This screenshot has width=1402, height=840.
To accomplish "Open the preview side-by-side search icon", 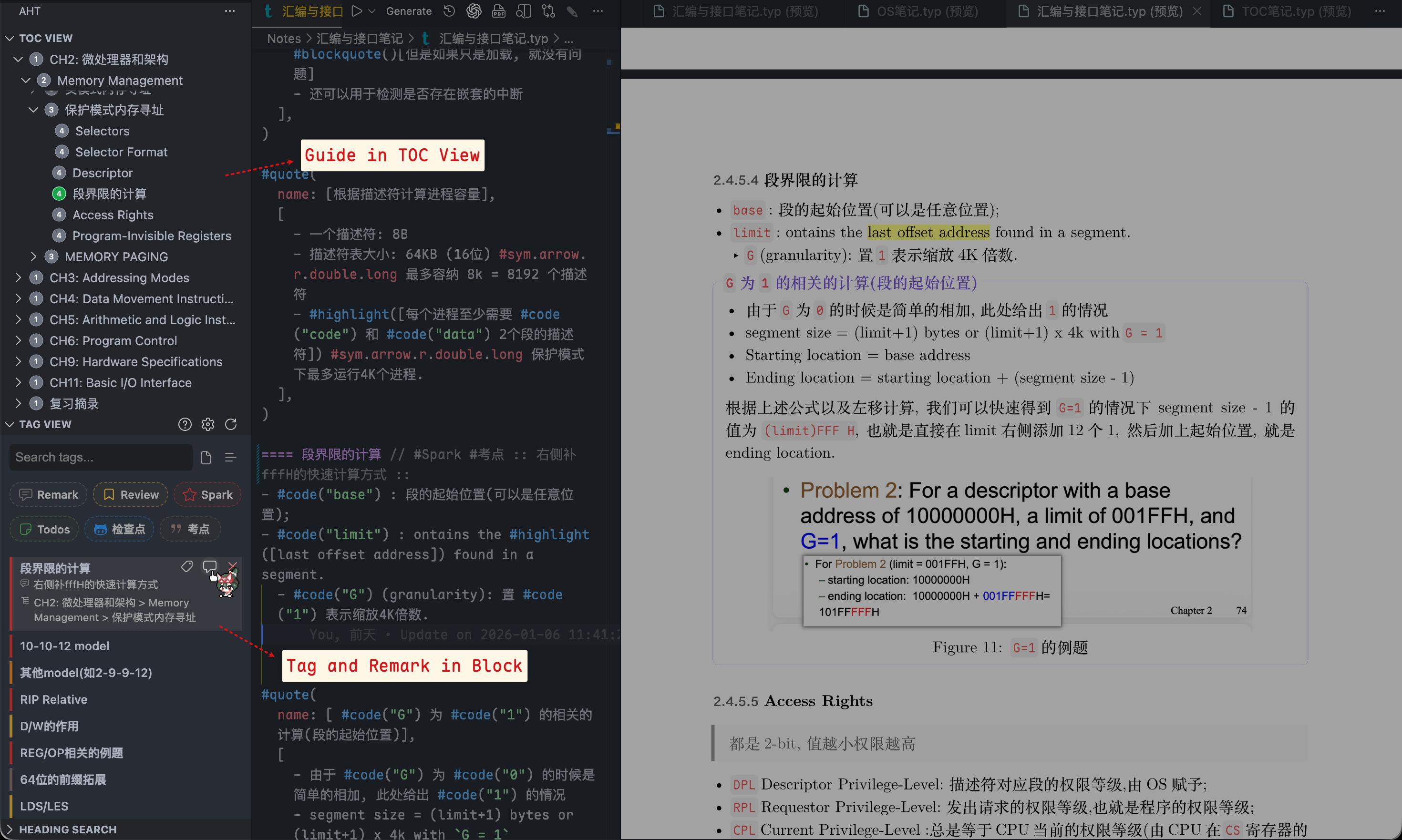I will pyautogui.click(x=523, y=11).
